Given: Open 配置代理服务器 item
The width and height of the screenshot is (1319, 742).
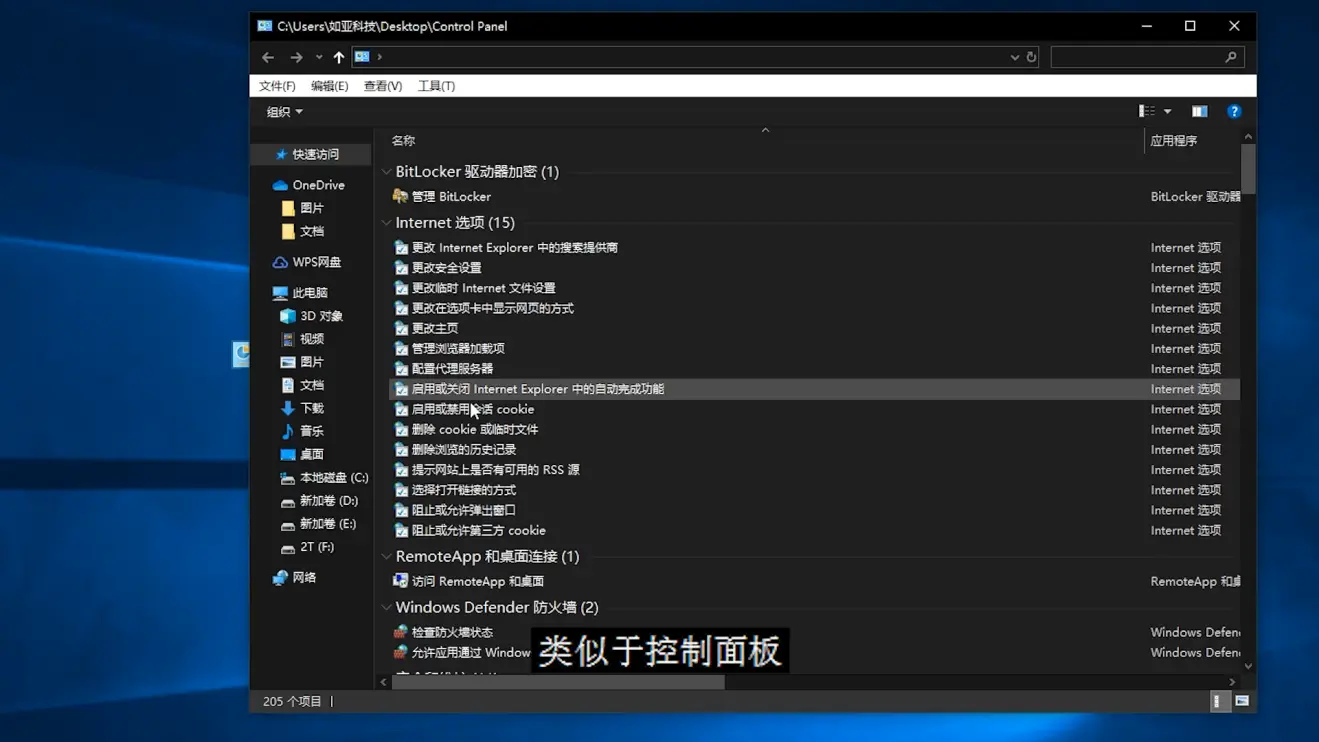Looking at the screenshot, I should [x=452, y=369].
